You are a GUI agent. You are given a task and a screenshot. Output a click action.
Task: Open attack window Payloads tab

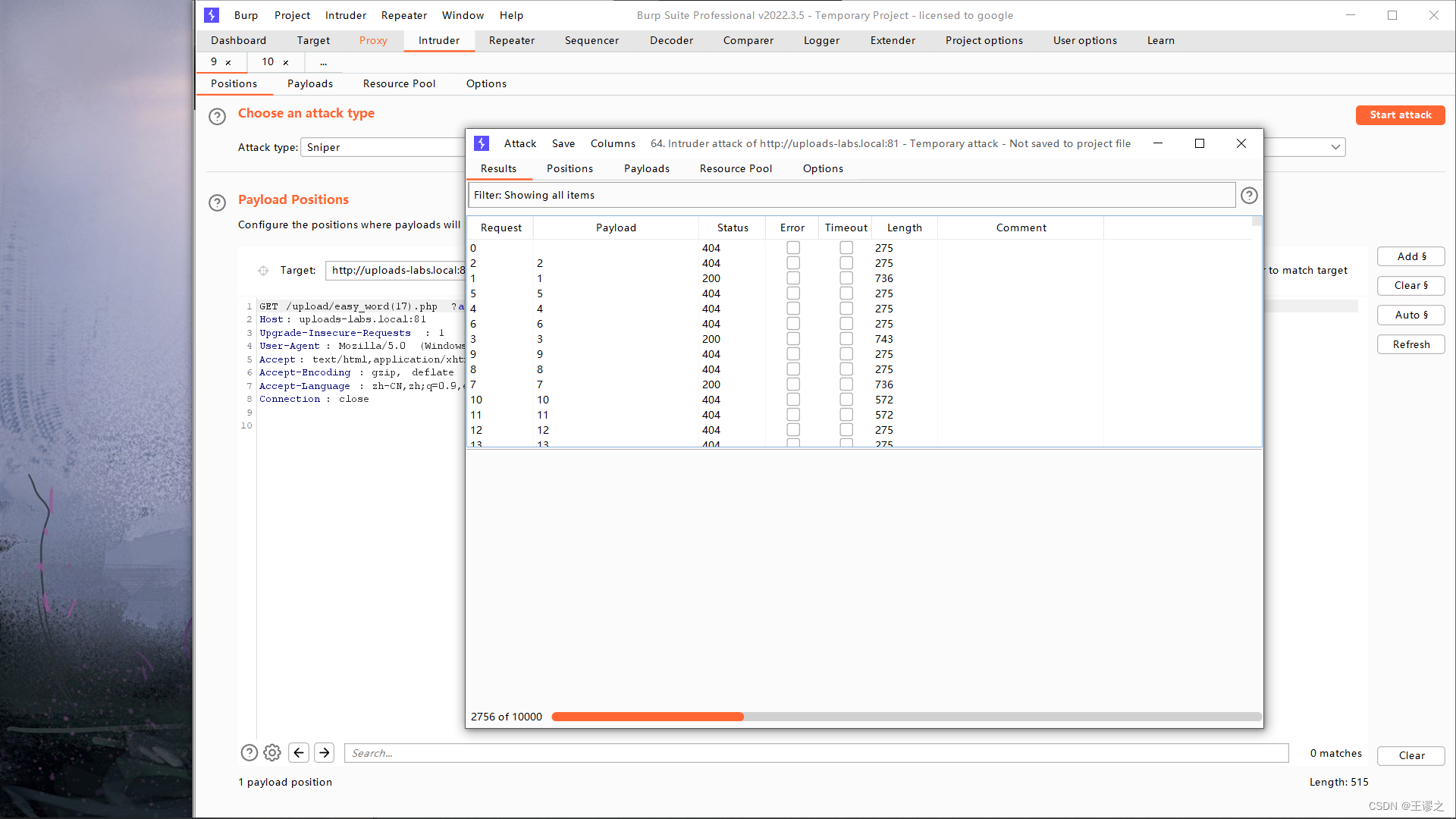click(x=647, y=168)
